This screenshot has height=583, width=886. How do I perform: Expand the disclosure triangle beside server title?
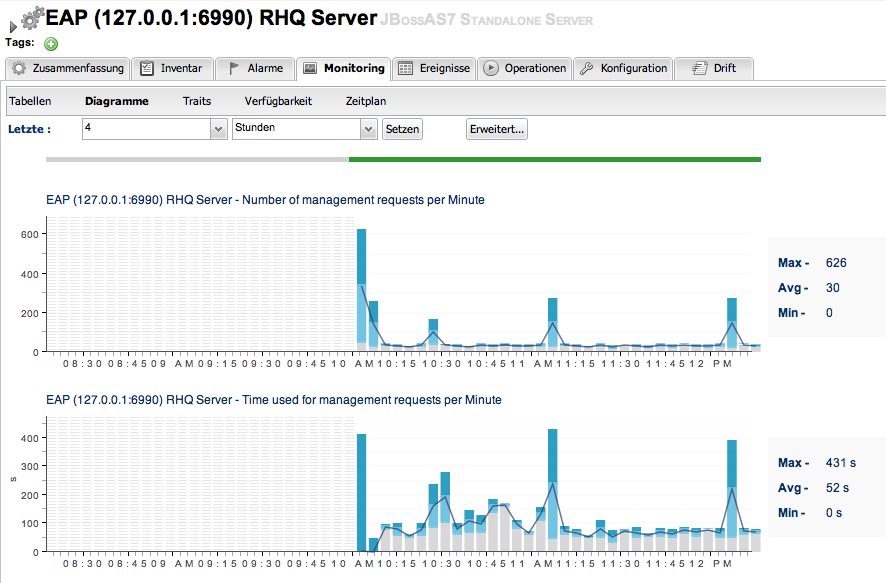pyautogui.click(x=12, y=27)
